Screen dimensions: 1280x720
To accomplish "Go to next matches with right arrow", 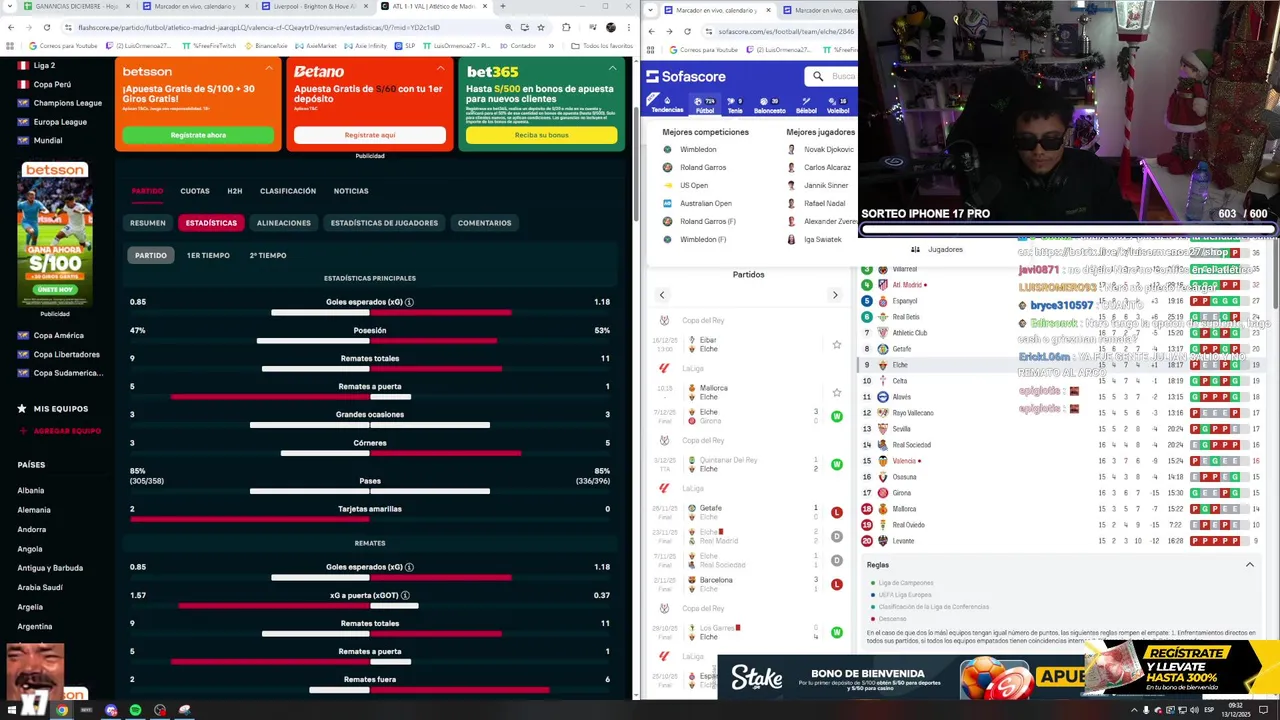I will click(x=835, y=295).
